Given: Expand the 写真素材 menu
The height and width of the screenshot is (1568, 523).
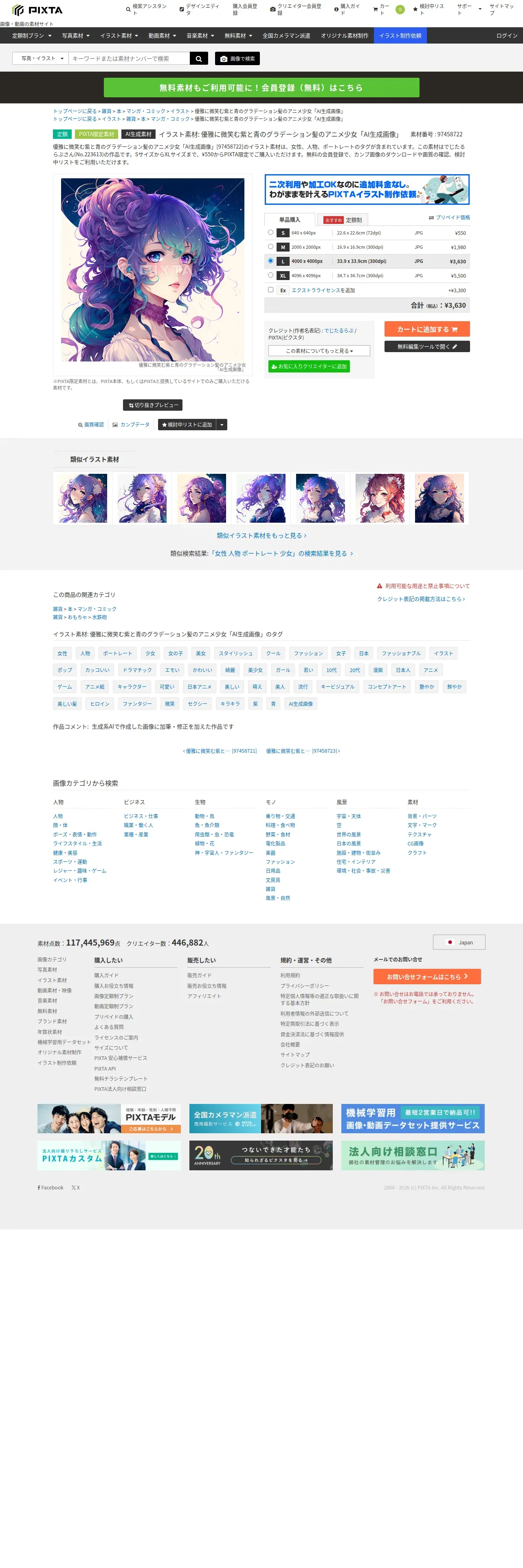Looking at the screenshot, I should click(x=75, y=36).
